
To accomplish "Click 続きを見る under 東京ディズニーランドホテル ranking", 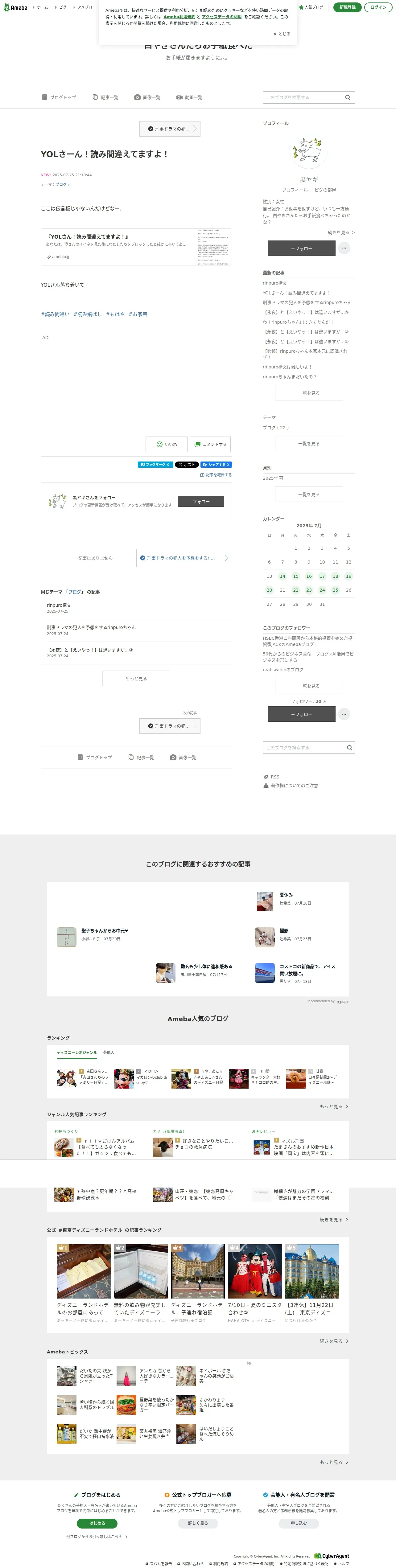I will pyautogui.click(x=334, y=1341).
